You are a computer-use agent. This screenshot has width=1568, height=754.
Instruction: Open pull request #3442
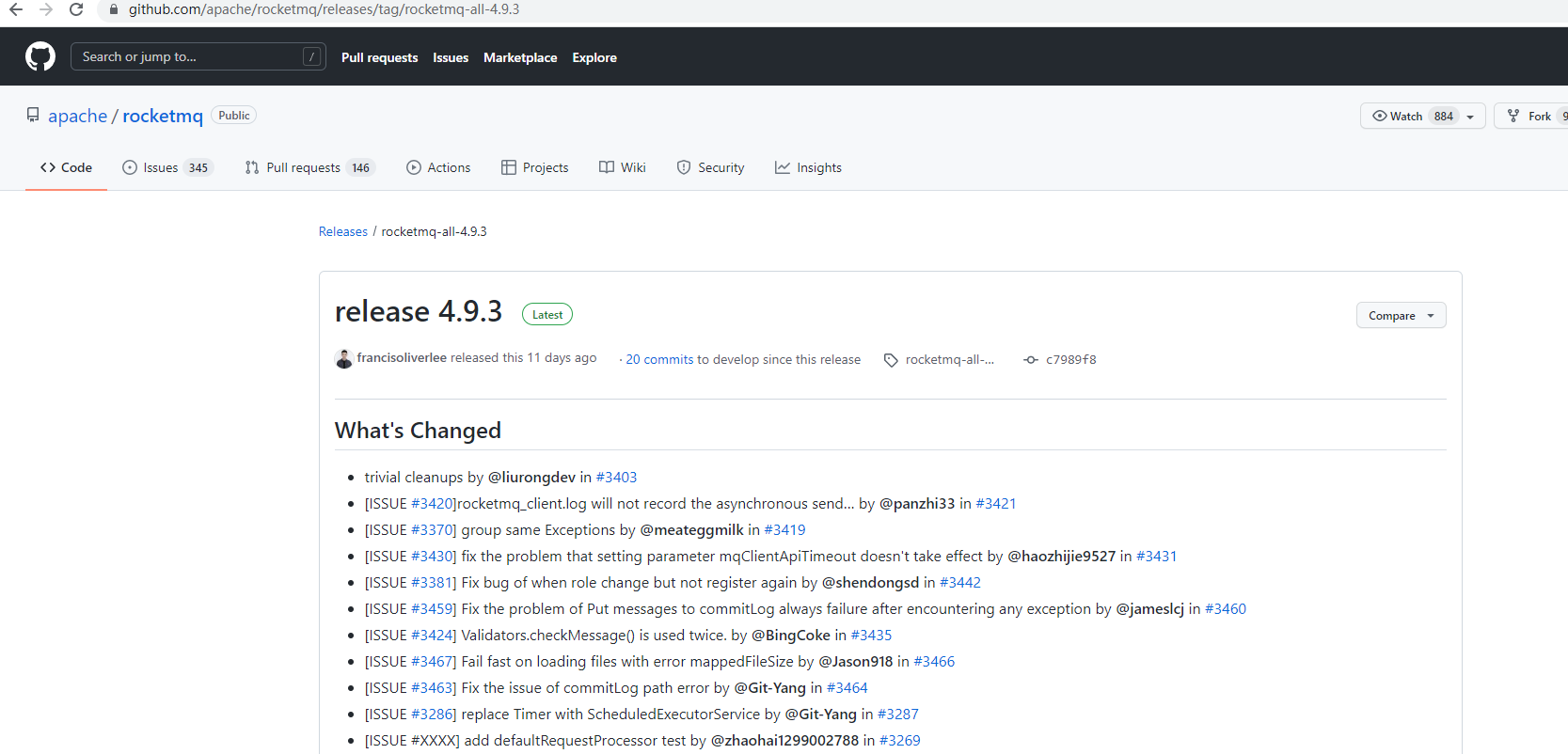coord(960,583)
